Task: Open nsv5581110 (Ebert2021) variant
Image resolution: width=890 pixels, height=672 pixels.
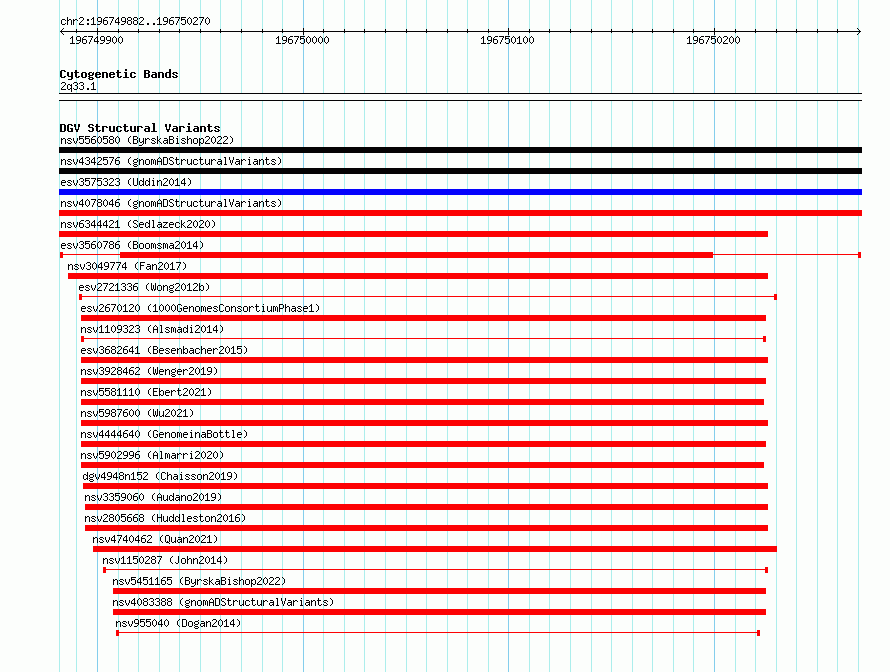Action: tap(146, 392)
